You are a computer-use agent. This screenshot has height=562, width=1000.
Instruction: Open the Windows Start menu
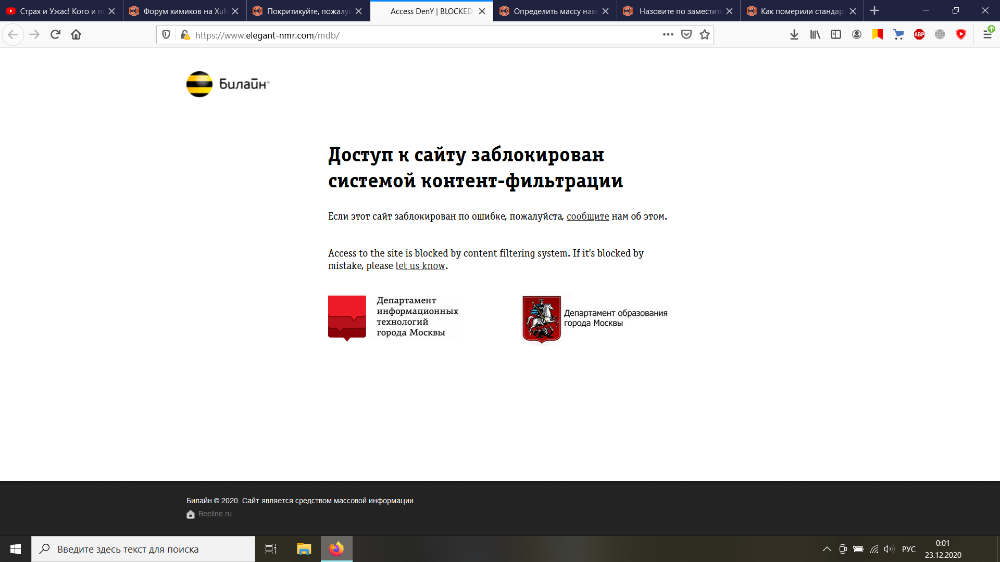pyautogui.click(x=15, y=549)
